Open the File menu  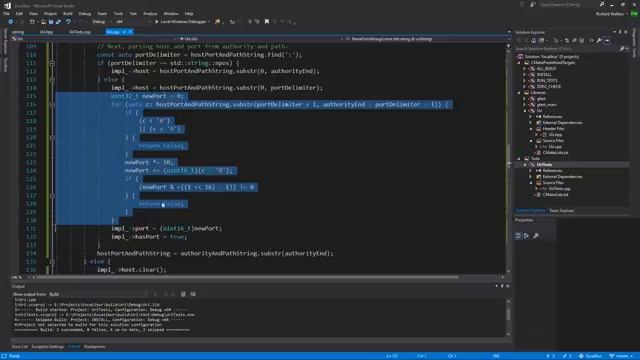(x=6, y=13)
